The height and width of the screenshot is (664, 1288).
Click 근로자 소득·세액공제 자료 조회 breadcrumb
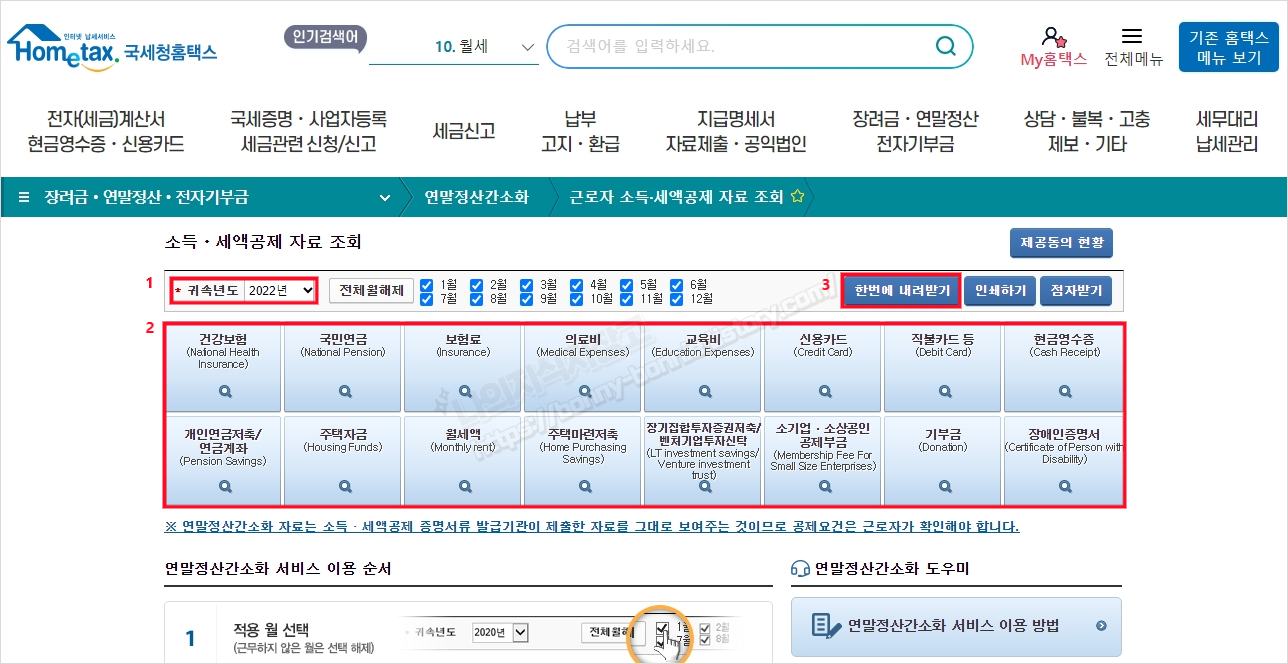pos(676,197)
